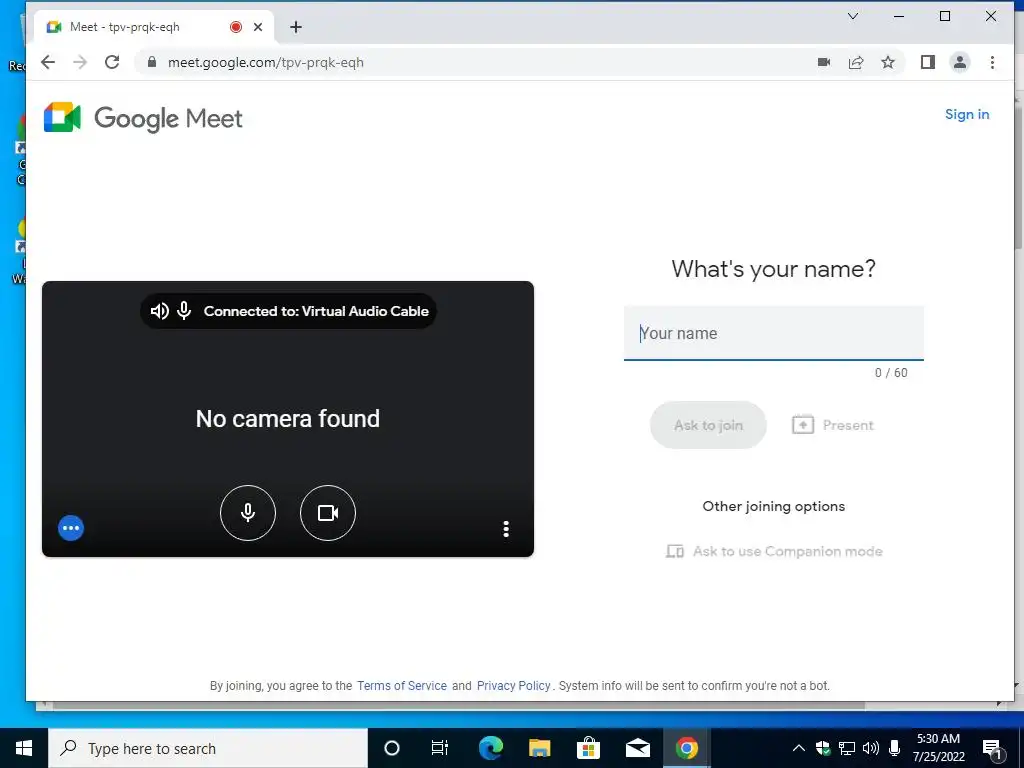Reload the Meet page
This screenshot has height=768, width=1024.
tap(112, 62)
